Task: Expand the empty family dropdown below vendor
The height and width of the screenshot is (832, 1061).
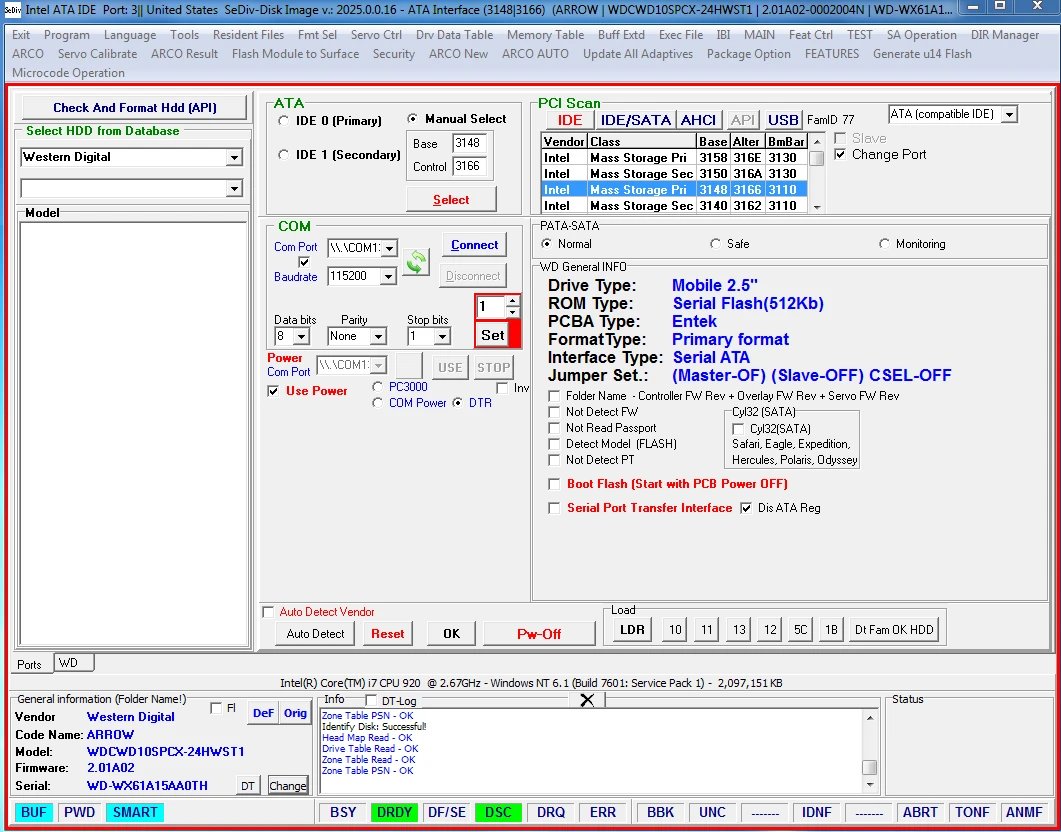Action: [234, 189]
